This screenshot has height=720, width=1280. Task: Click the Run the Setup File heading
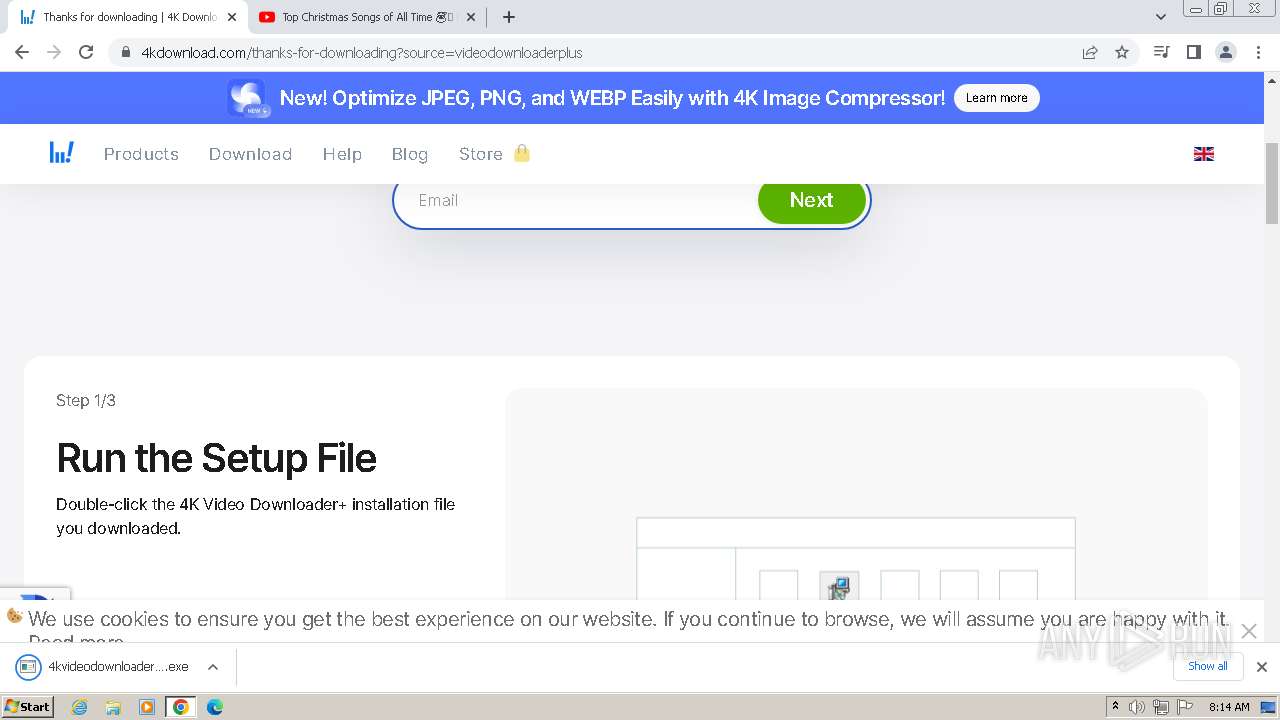pos(216,458)
